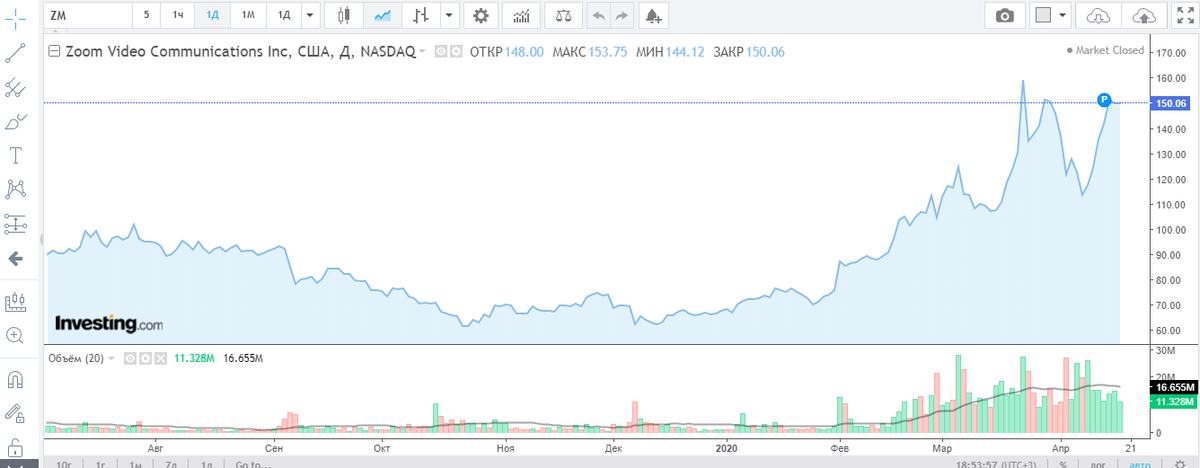Open the compare symbols scales icon
The height and width of the screenshot is (468, 1200).
point(564,15)
